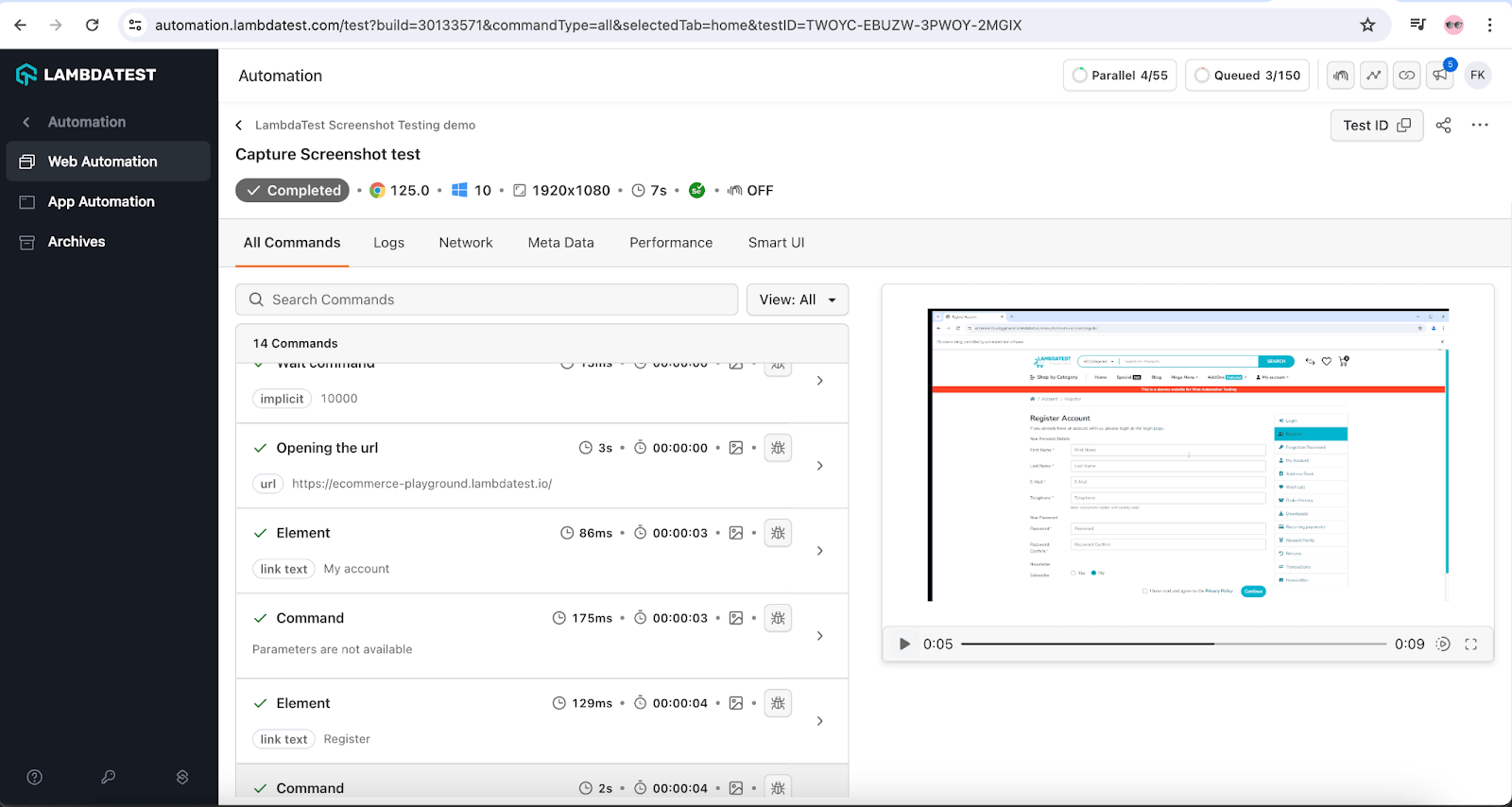Click the help question mark icon
The image size is (1512, 807).
pyautogui.click(x=35, y=777)
